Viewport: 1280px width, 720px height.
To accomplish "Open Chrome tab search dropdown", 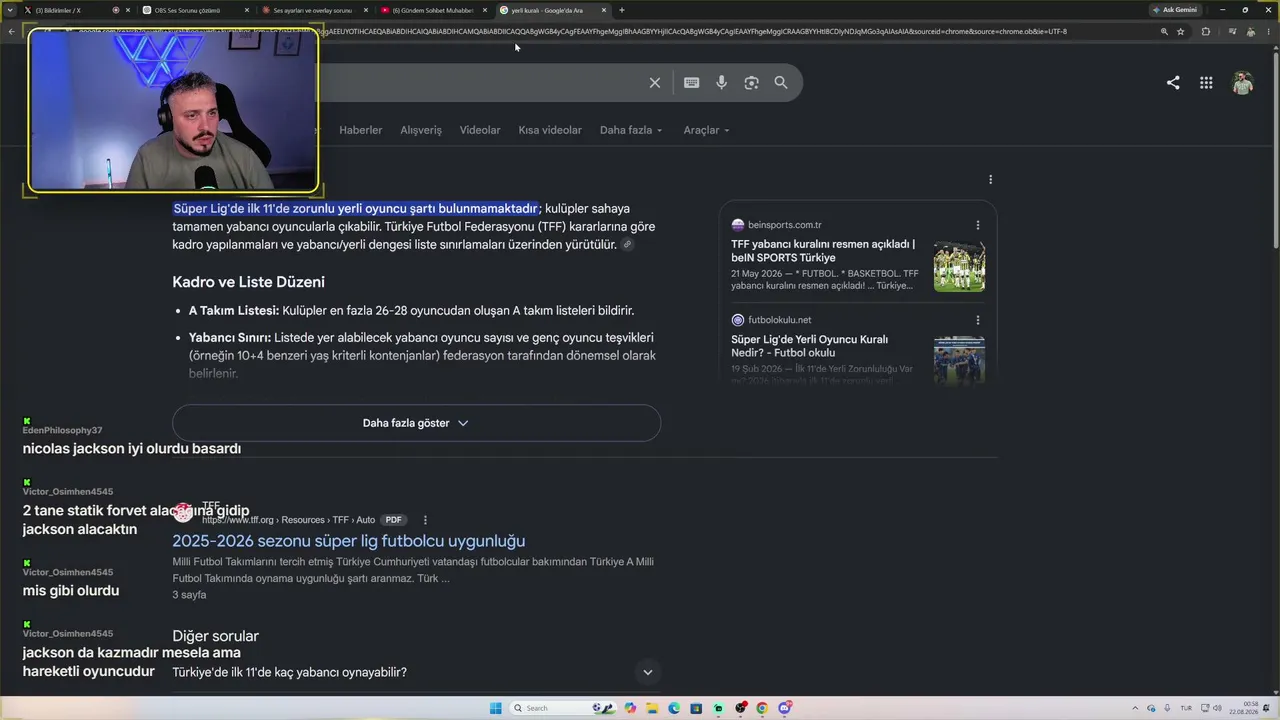I will (11, 10).
